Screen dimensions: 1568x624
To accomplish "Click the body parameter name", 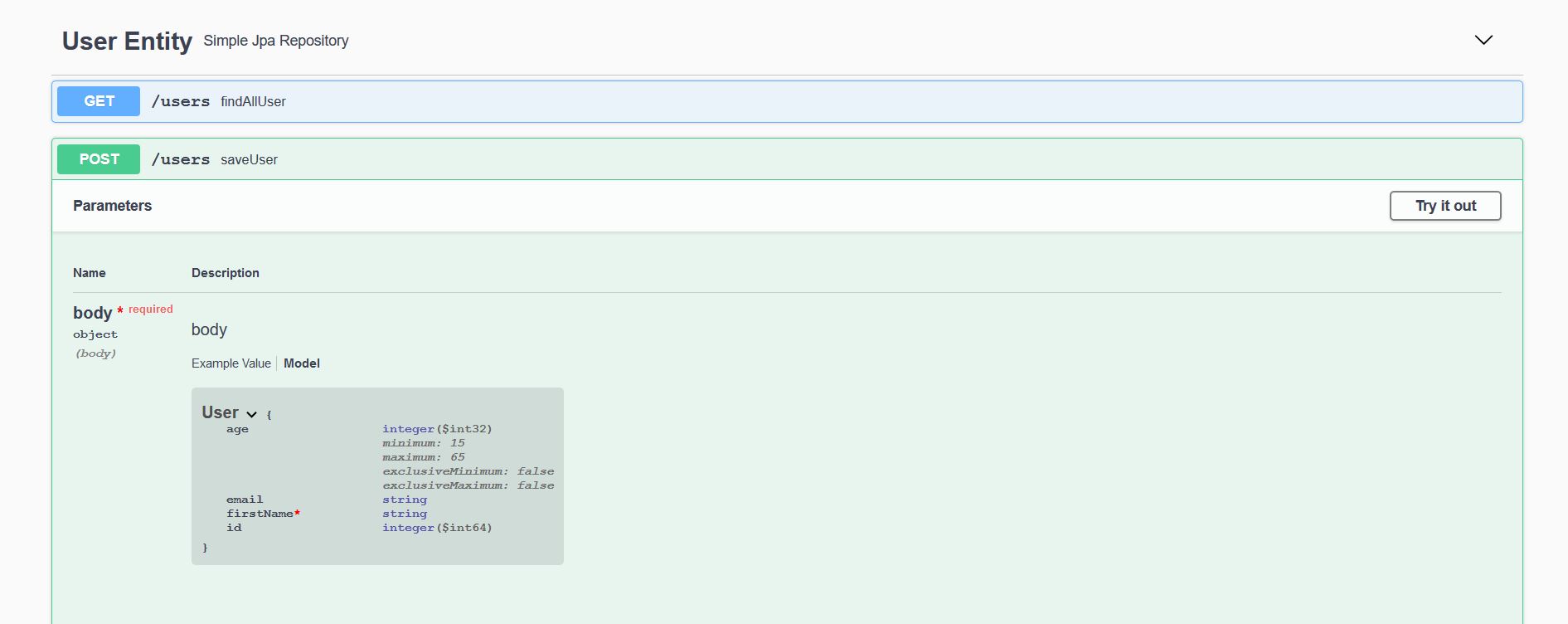I will tap(92, 313).
